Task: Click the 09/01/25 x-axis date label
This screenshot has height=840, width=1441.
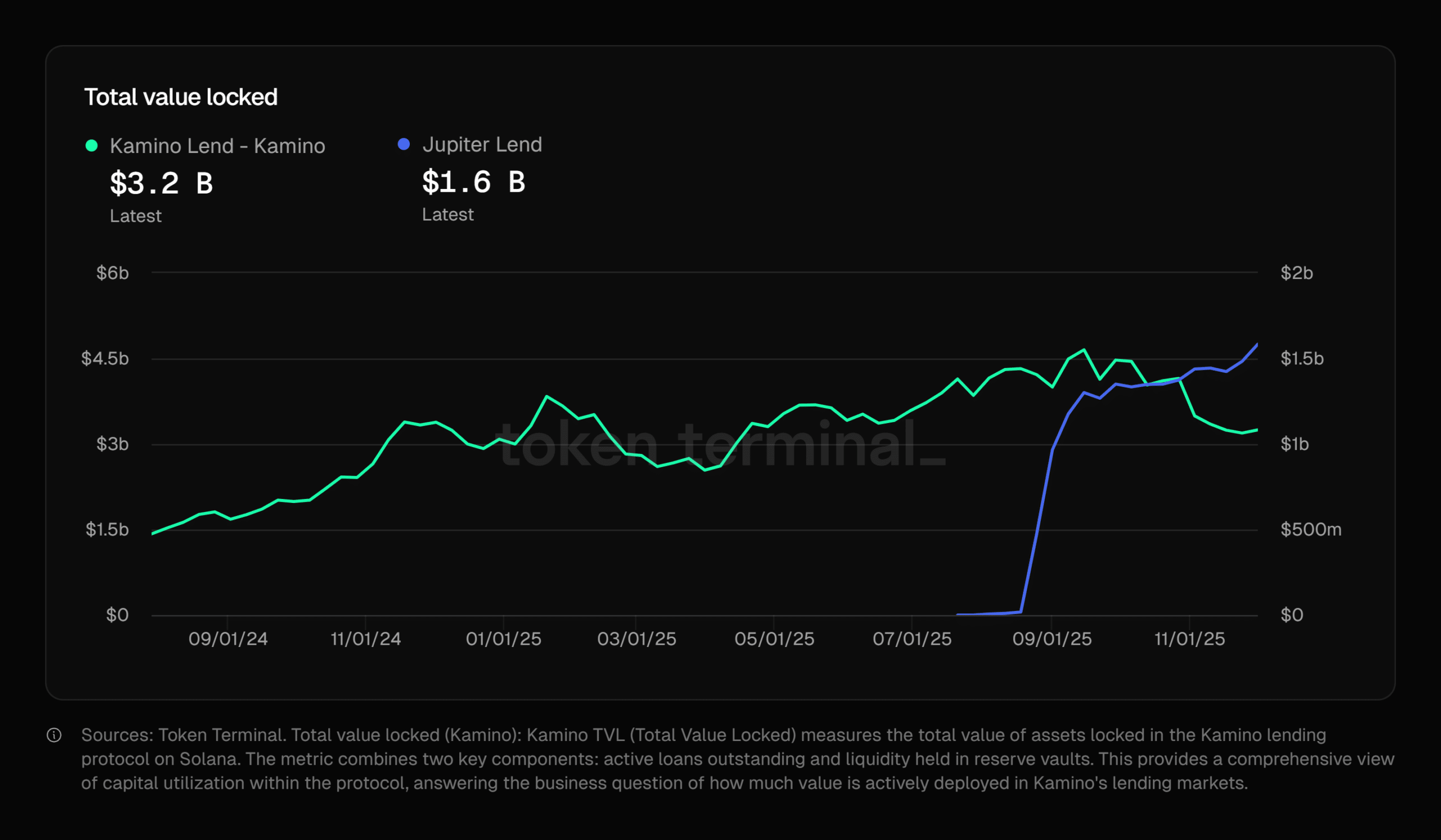Action: [x=1052, y=639]
